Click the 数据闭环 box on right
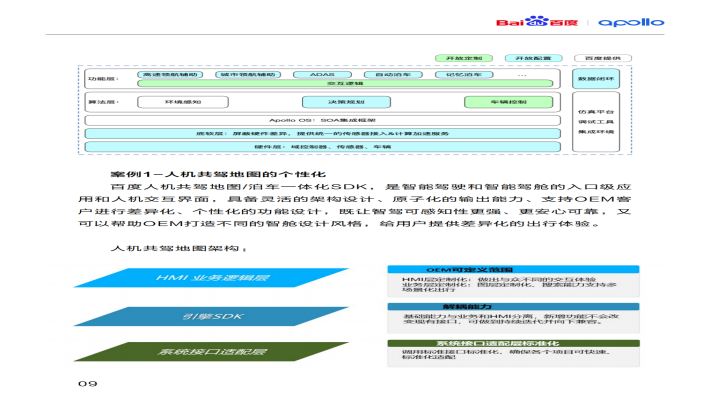710x399 pixels. click(596, 79)
